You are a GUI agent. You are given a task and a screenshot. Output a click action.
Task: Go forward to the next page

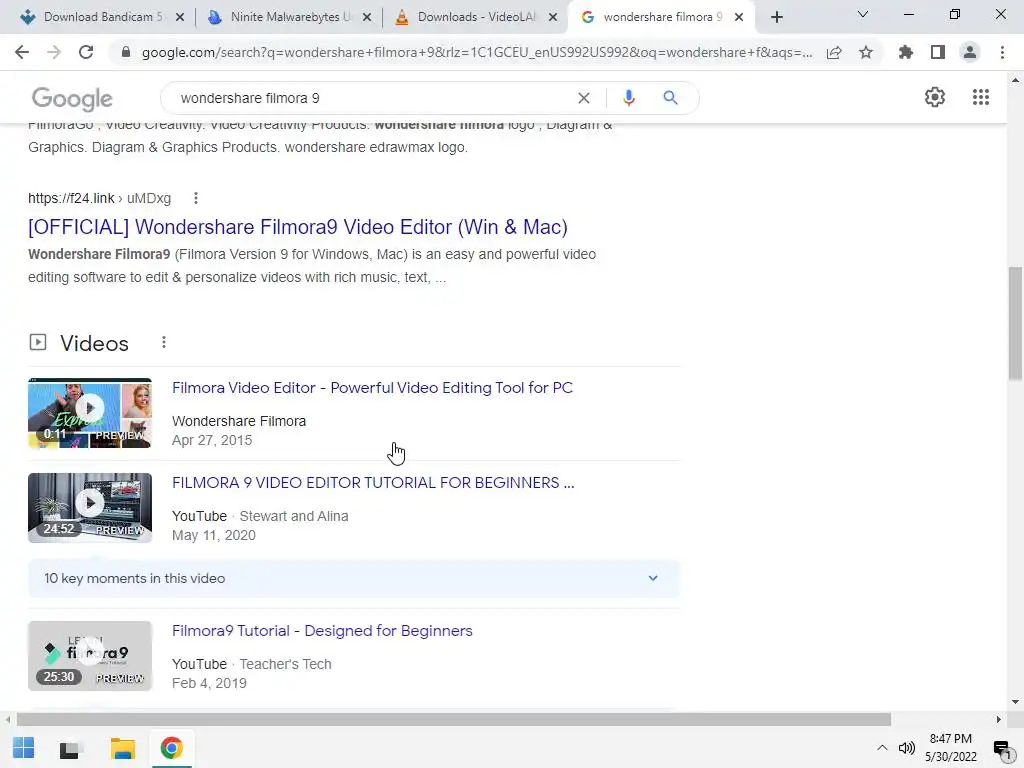point(54,52)
